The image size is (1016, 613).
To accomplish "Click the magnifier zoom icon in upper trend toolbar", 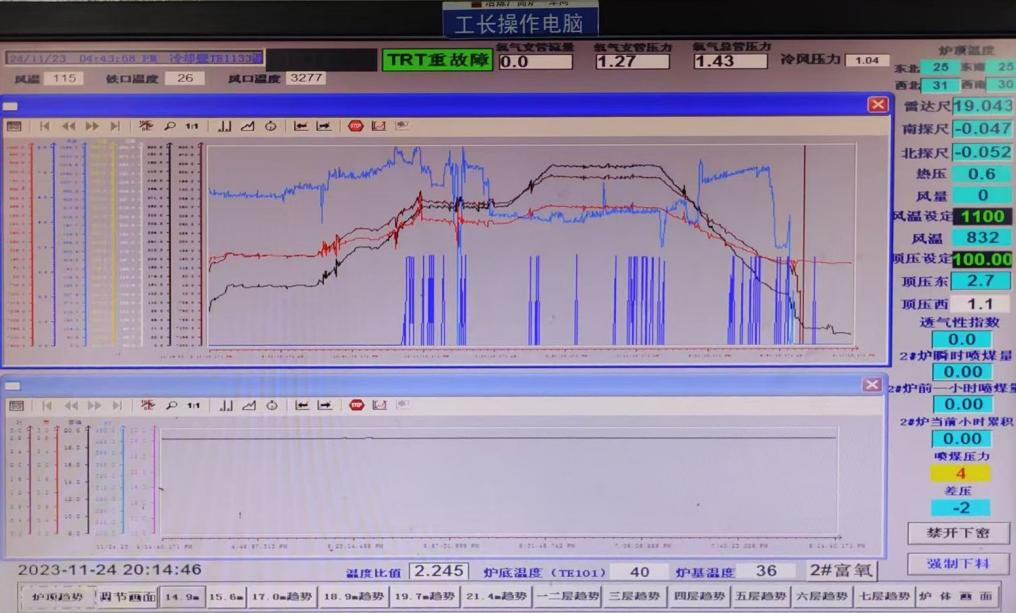I will 170,126.
